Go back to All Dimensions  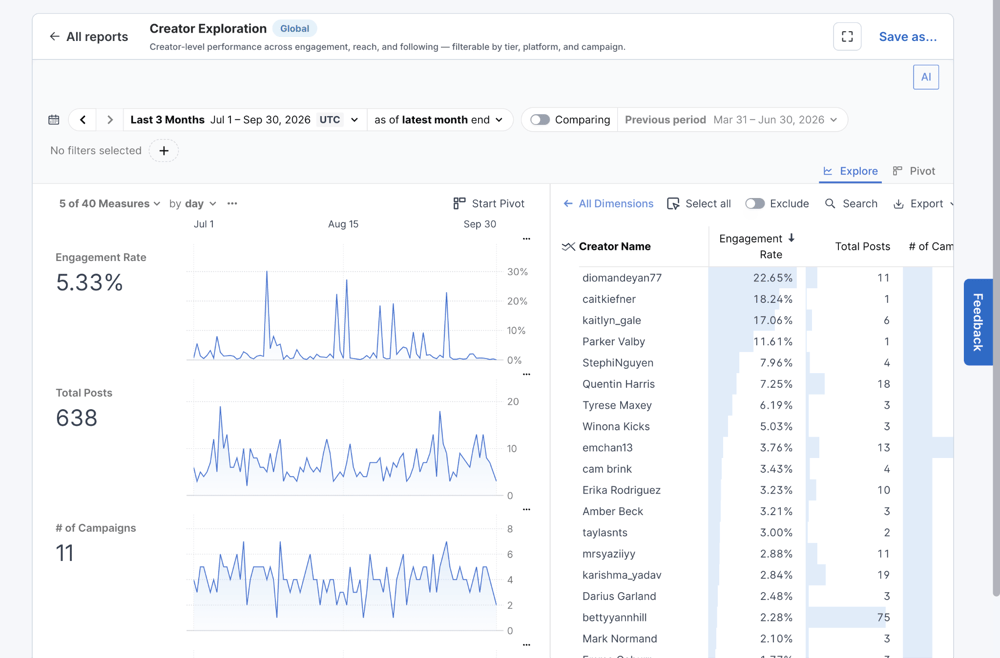[x=608, y=203]
